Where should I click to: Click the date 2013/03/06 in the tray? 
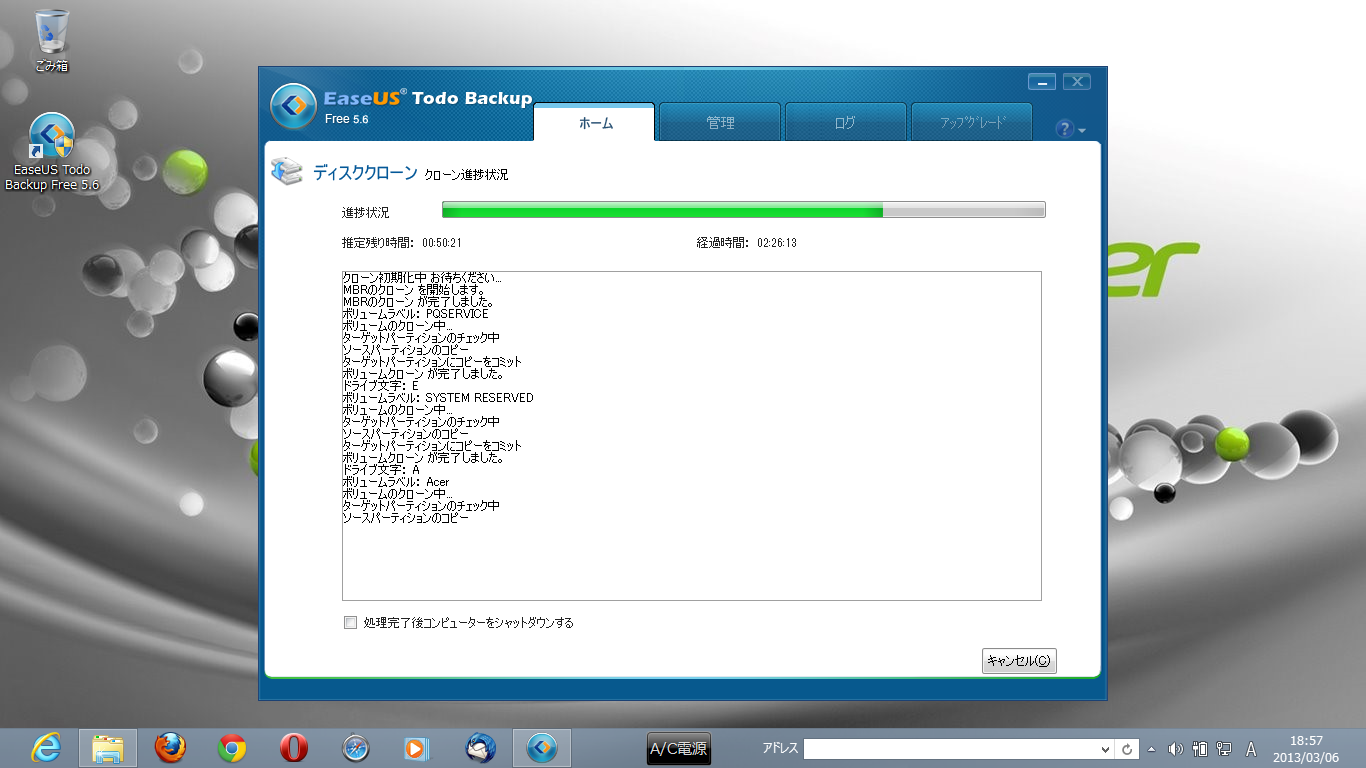tap(1306, 757)
